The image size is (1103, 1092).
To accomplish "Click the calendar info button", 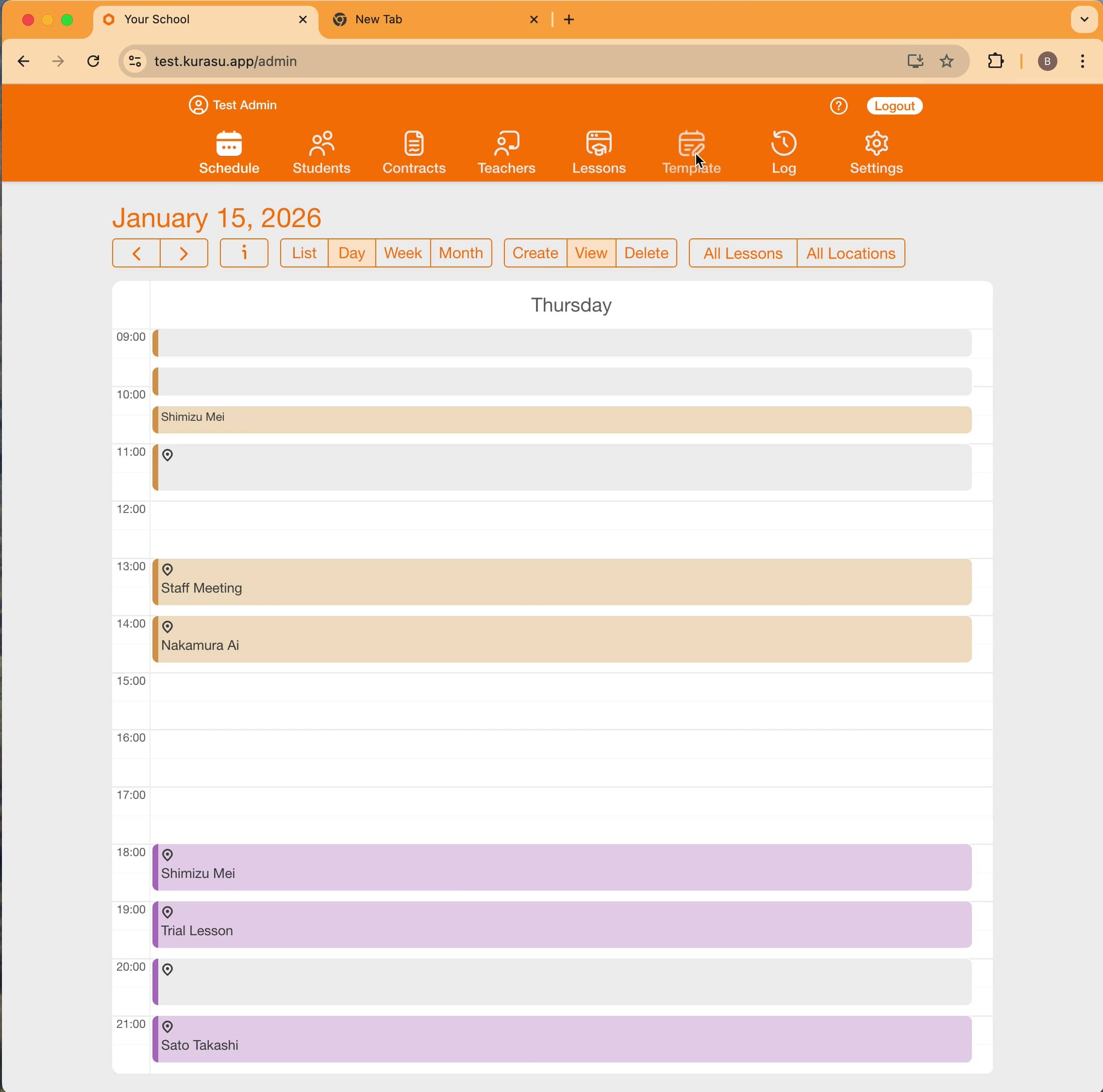I will (244, 252).
